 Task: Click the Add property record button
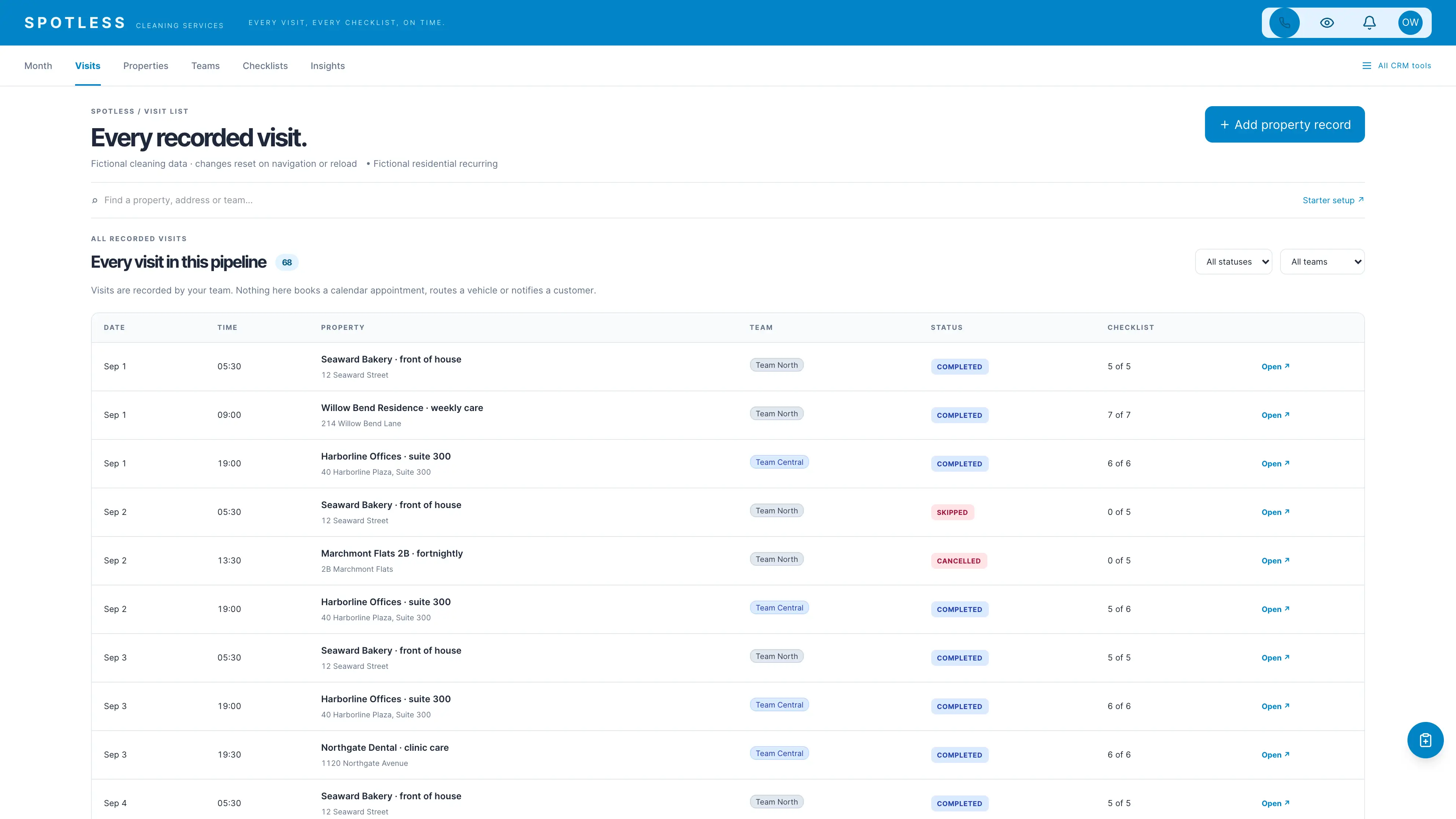(x=1284, y=124)
